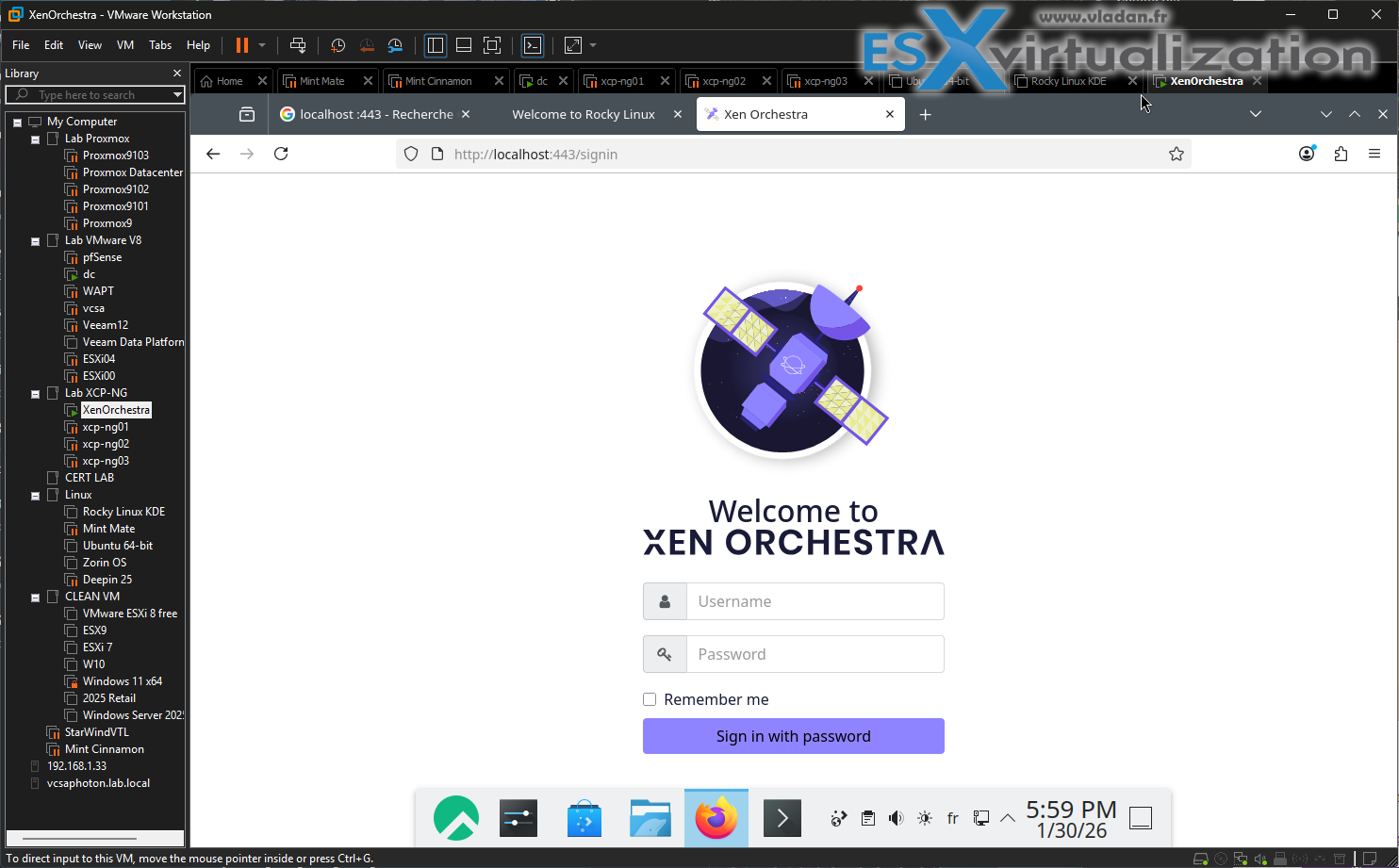The width and height of the screenshot is (1399, 868).
Task: Open the VM menu in menu bar
Action: 125,45
